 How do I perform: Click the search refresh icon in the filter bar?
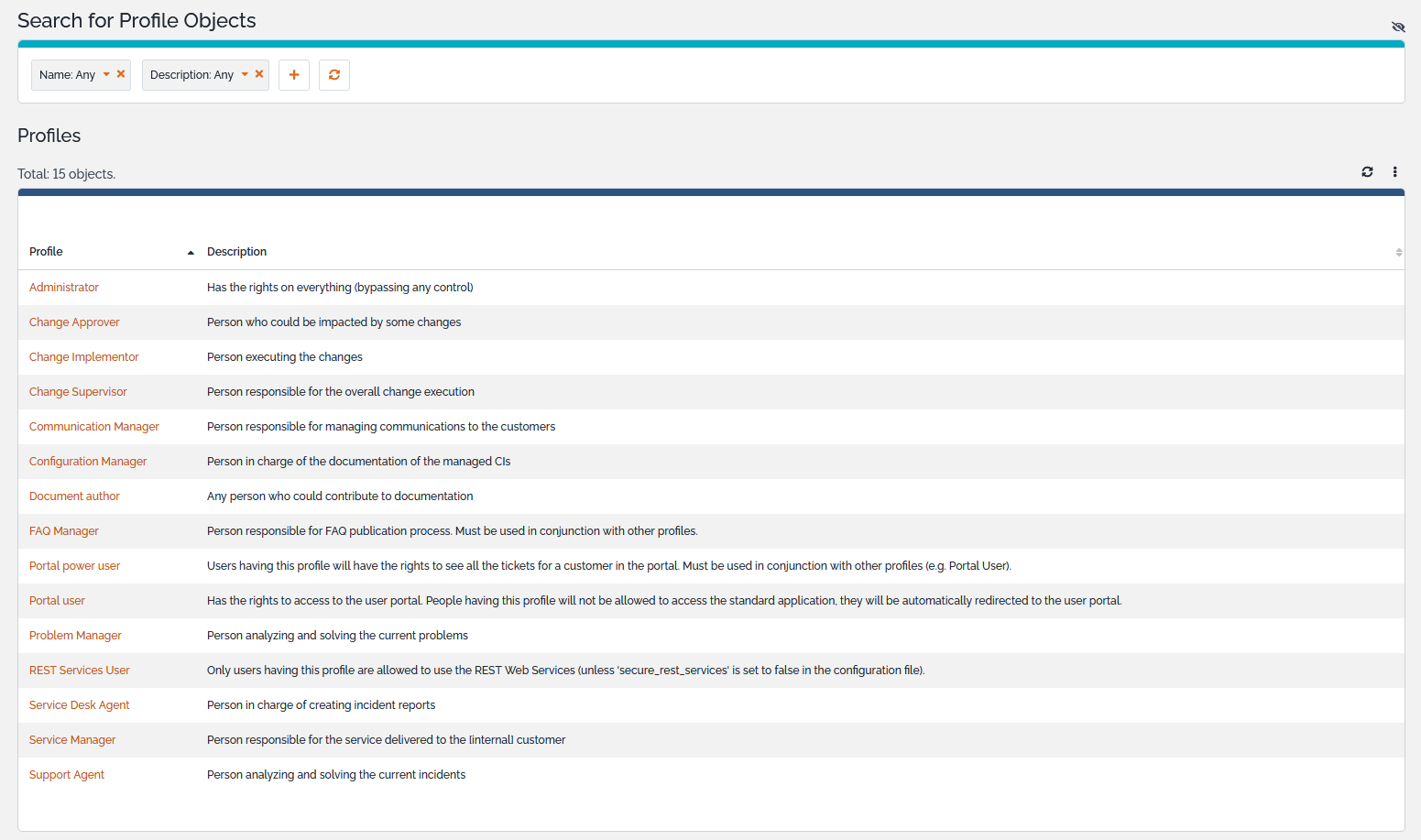point(334,75)
